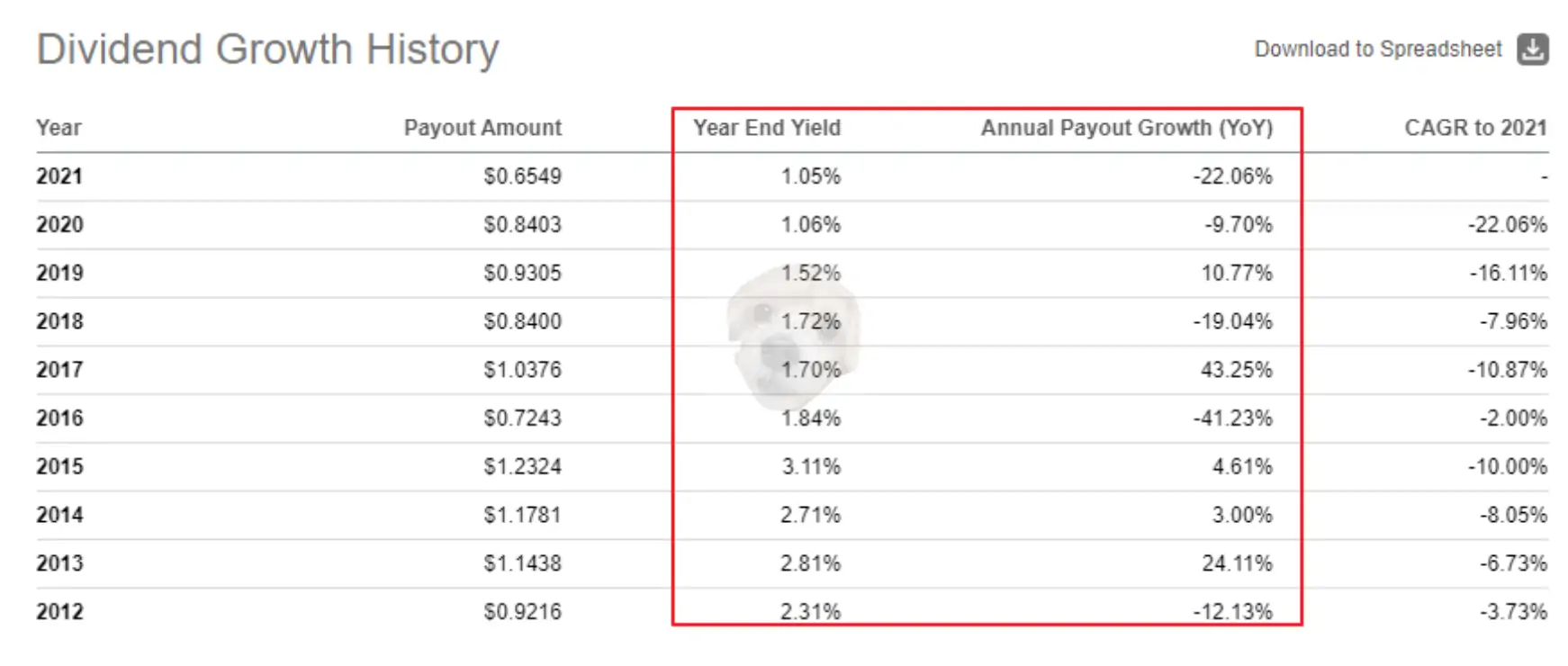This screenshot has height=666, width=1568.
Task: Click the 2020 year label
Action: 59,225
